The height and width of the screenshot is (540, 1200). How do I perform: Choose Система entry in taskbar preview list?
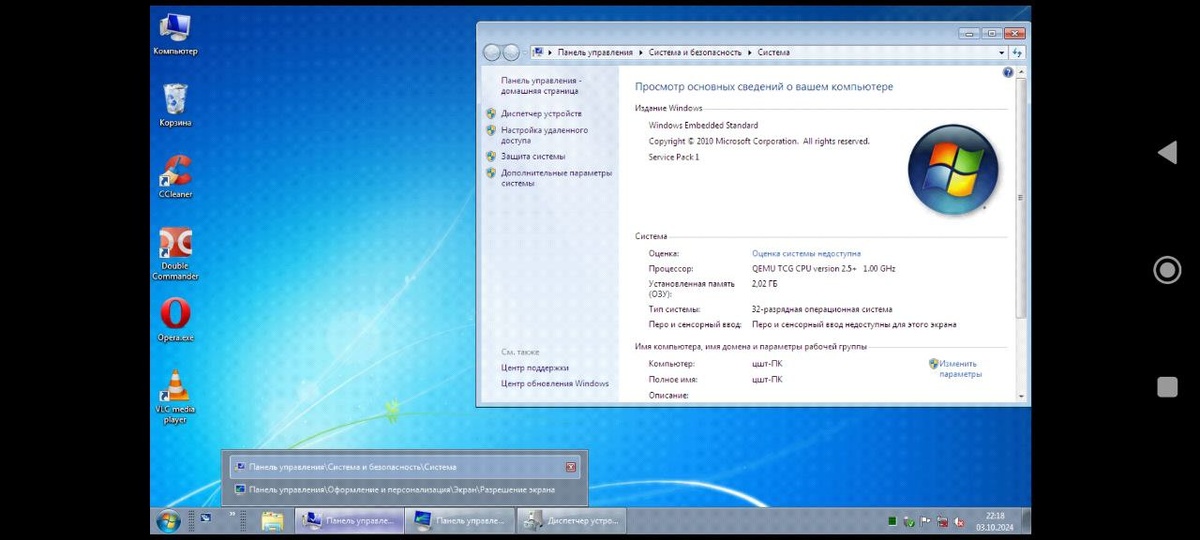click(x=404, y=467)
